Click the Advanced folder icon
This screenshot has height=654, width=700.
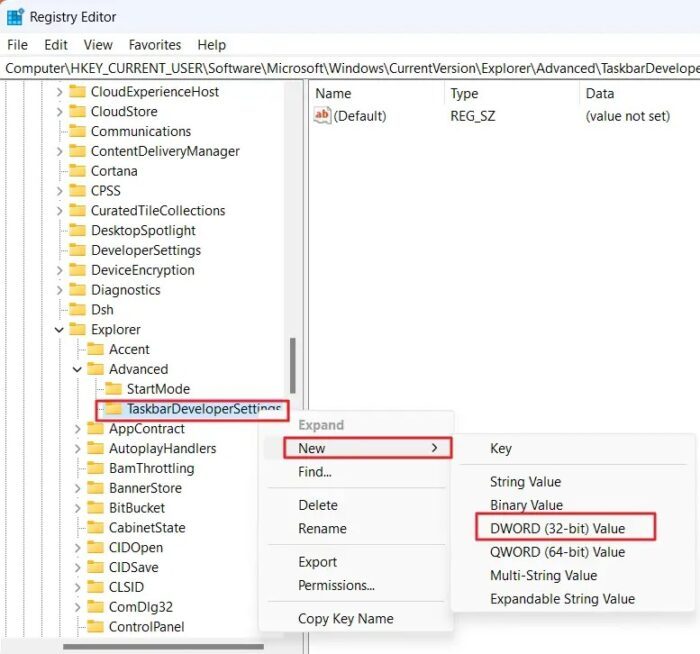pyautogui.click(x=95, y=369)
